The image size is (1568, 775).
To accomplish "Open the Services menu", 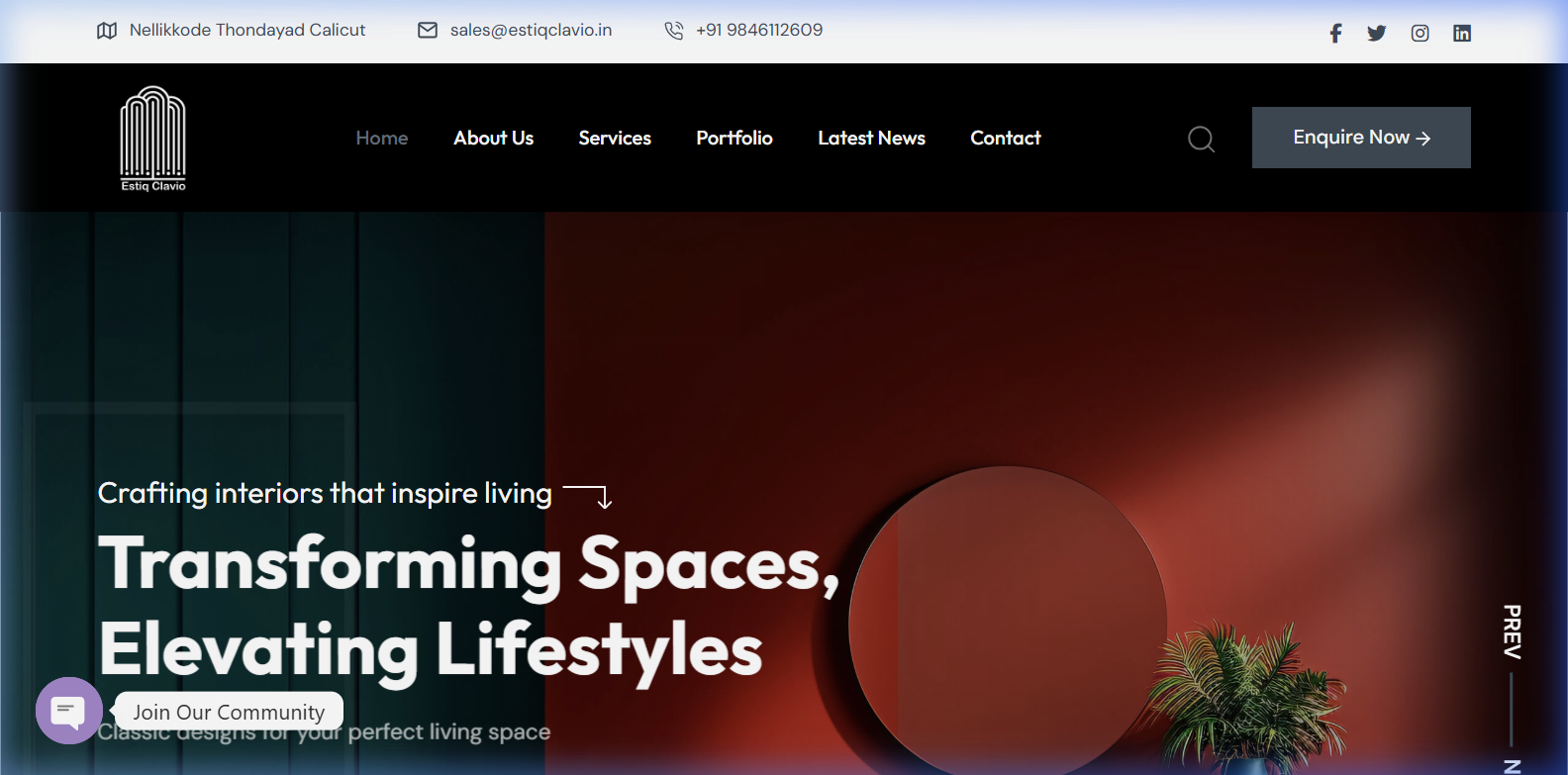I will (x=615, y=139).
